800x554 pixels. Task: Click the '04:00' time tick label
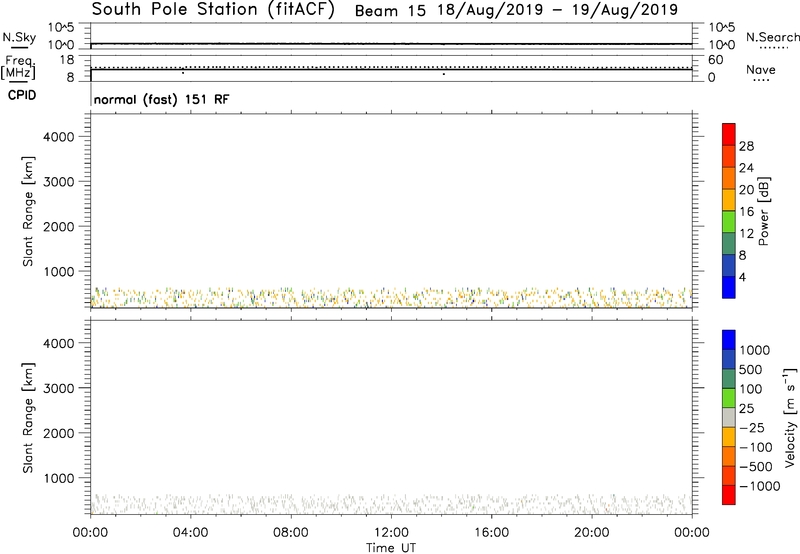(190, 533)
